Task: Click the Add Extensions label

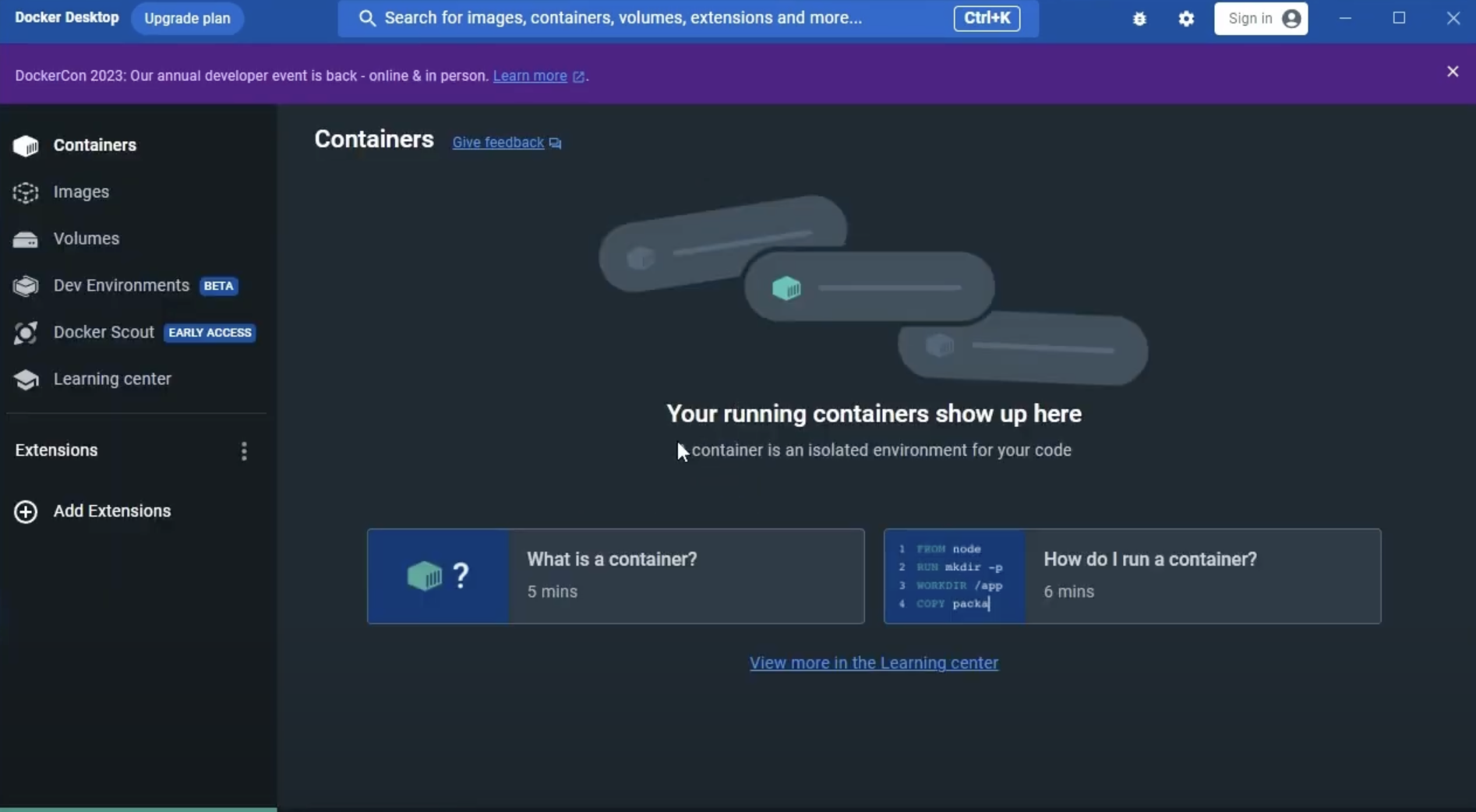Action: pyautogui.click(x=112, y=511)
